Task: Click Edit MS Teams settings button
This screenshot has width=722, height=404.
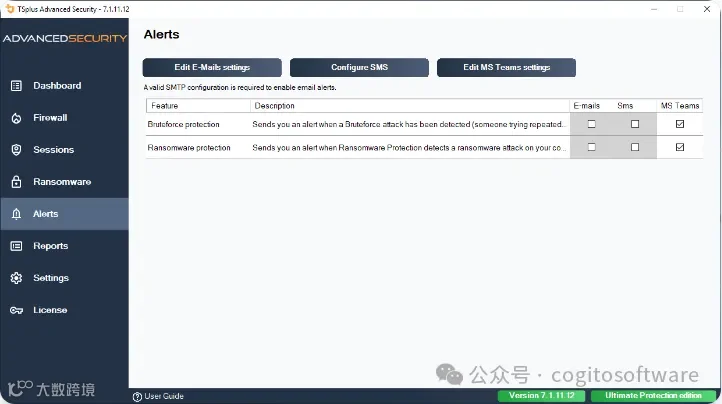Action: [507, 67]
